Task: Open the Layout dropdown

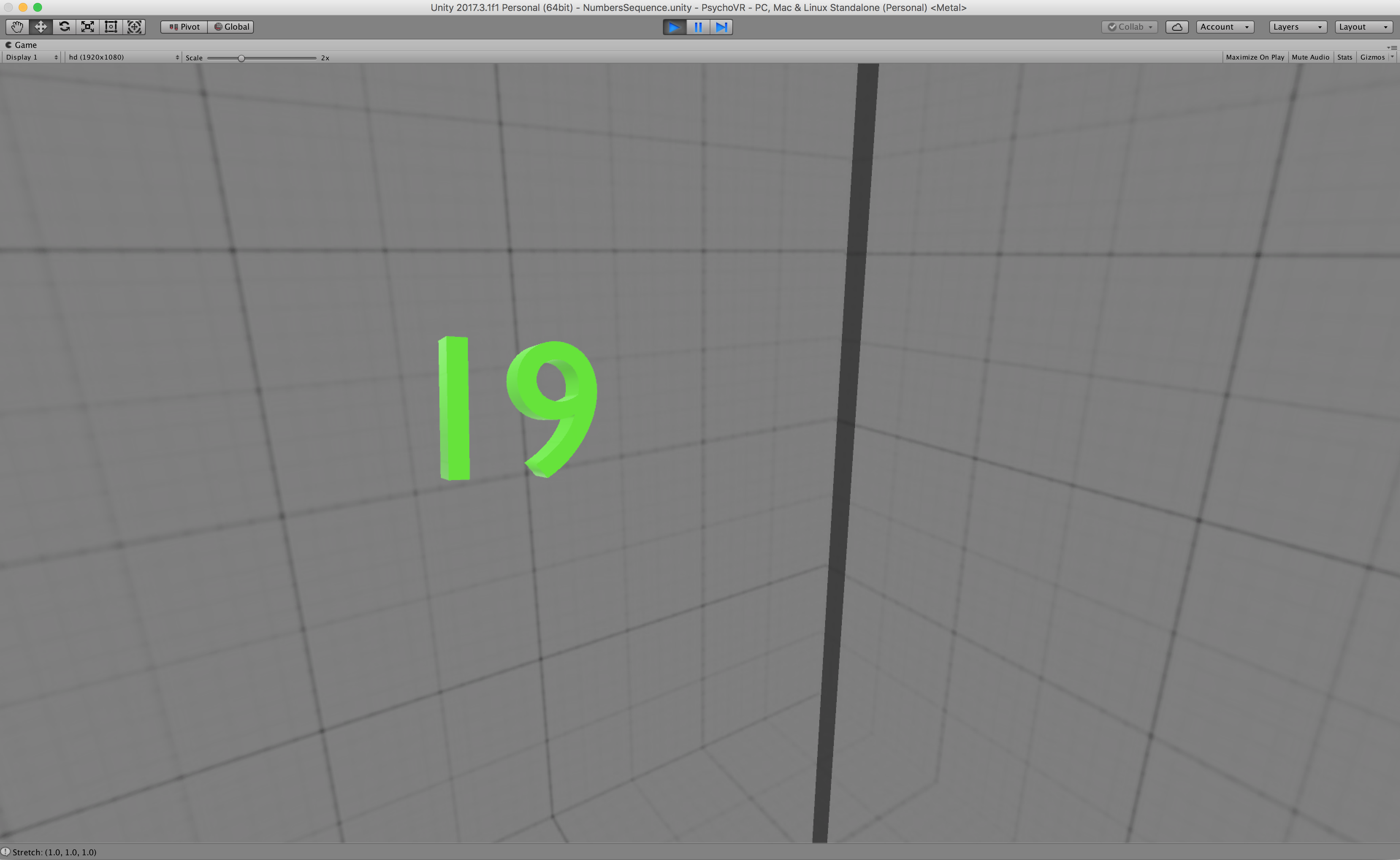Action: pos(1363,27)
